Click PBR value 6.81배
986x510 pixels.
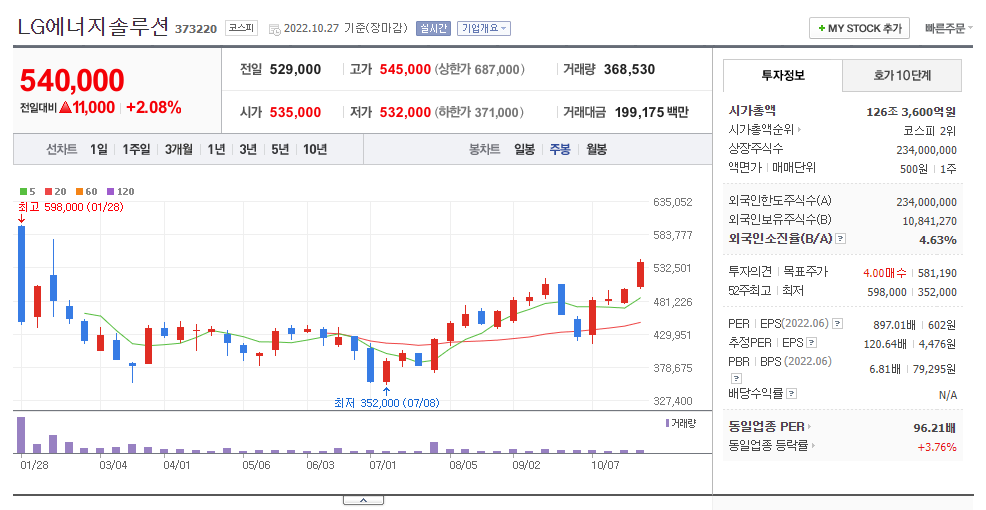click(884, 369)
